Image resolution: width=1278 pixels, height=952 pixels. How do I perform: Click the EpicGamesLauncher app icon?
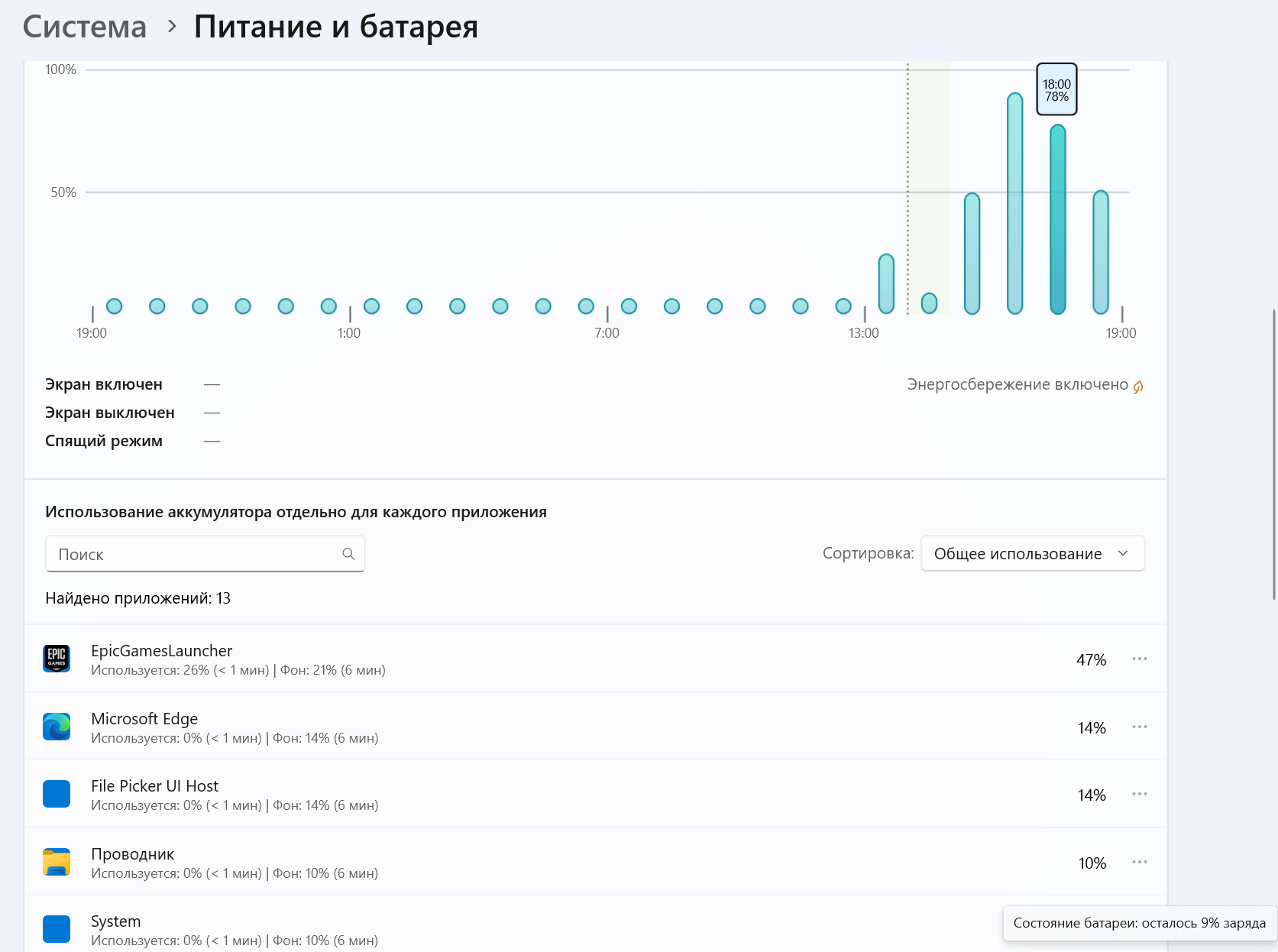click(x=57, y=659)
